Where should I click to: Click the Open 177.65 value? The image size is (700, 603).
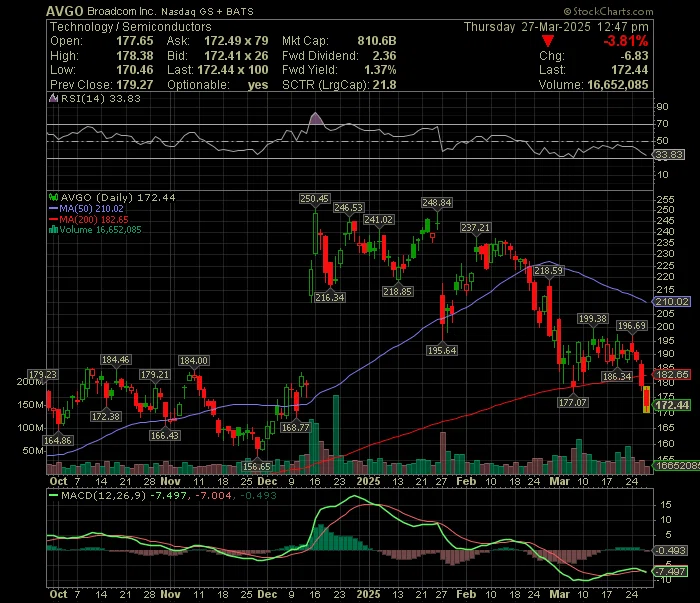click(x=134, y=41)
